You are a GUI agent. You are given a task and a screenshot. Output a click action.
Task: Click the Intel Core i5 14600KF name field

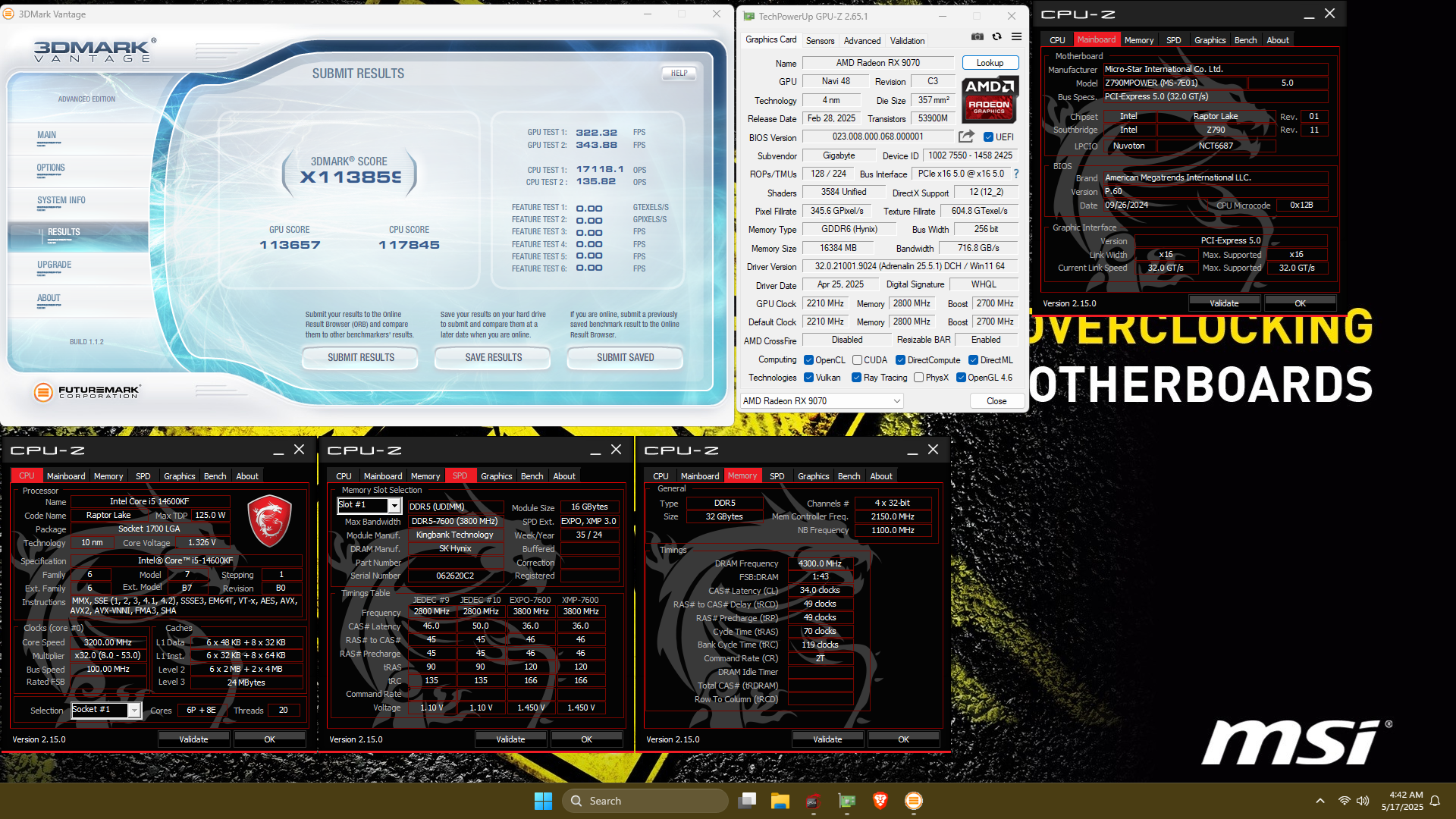click(149, 501)
